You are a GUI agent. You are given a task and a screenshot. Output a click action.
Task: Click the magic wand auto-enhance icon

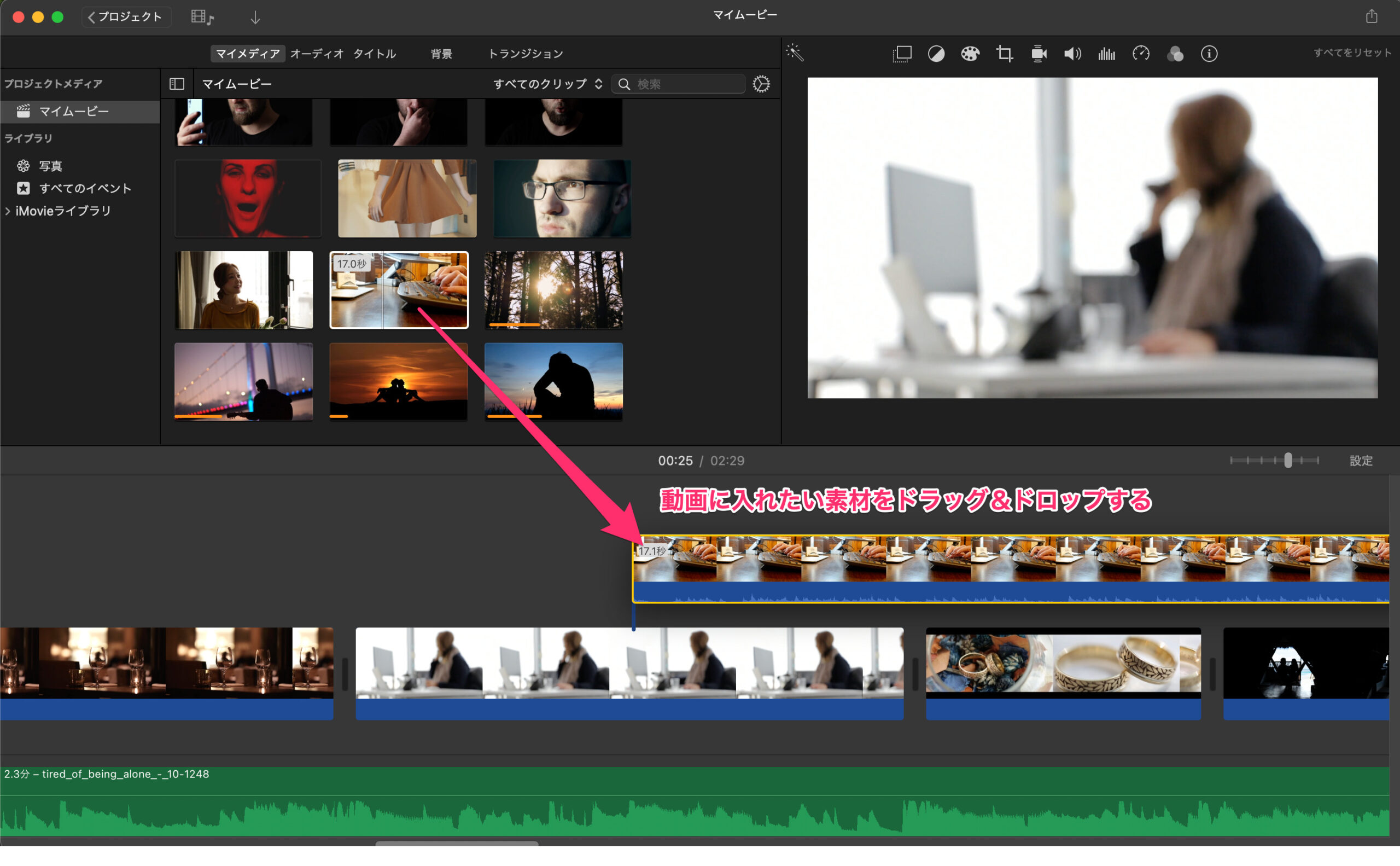pos(795,53)
